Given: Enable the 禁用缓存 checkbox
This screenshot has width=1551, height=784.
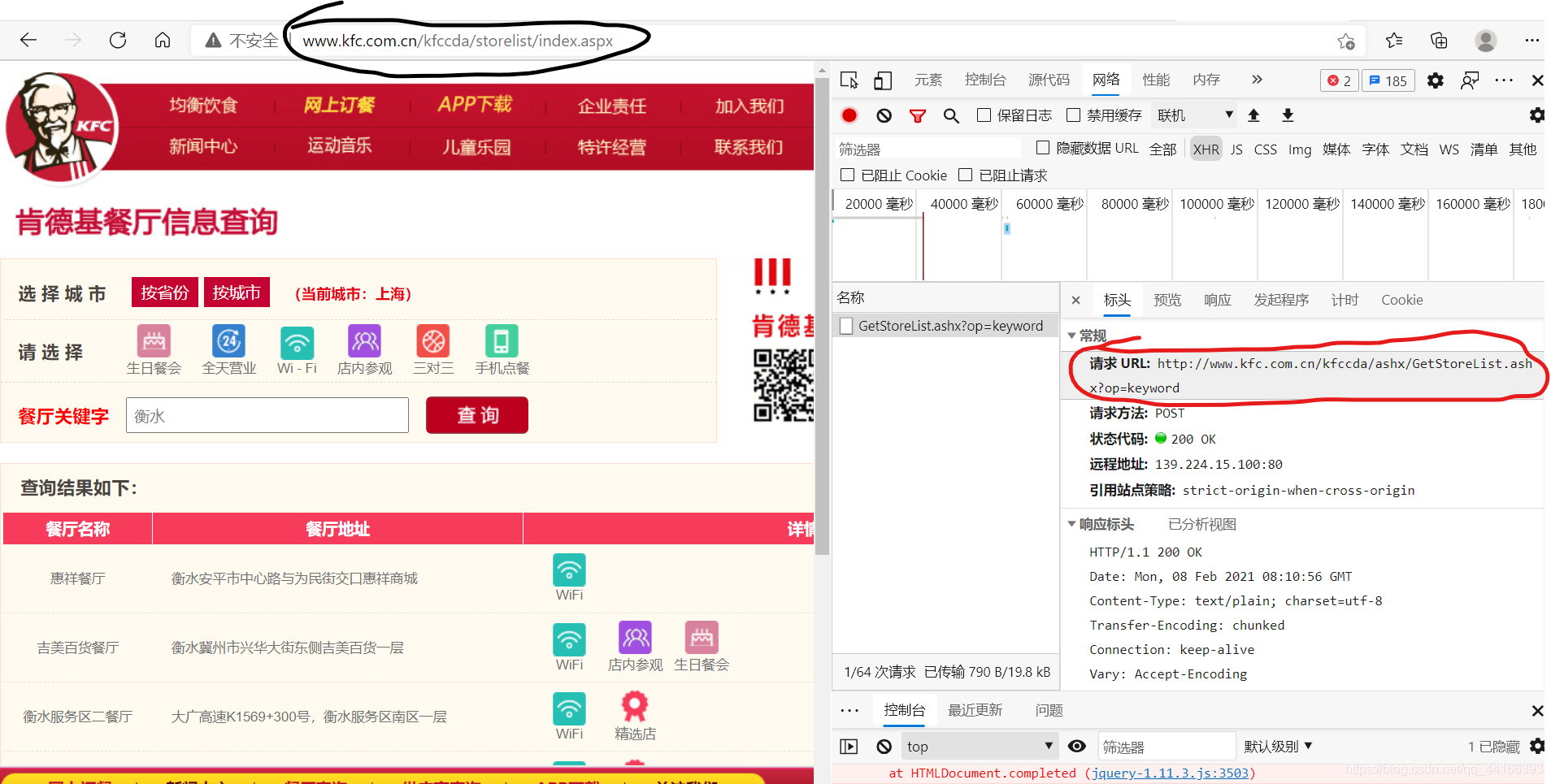Looking at the screenshot, I should (x=1073, y=115).
